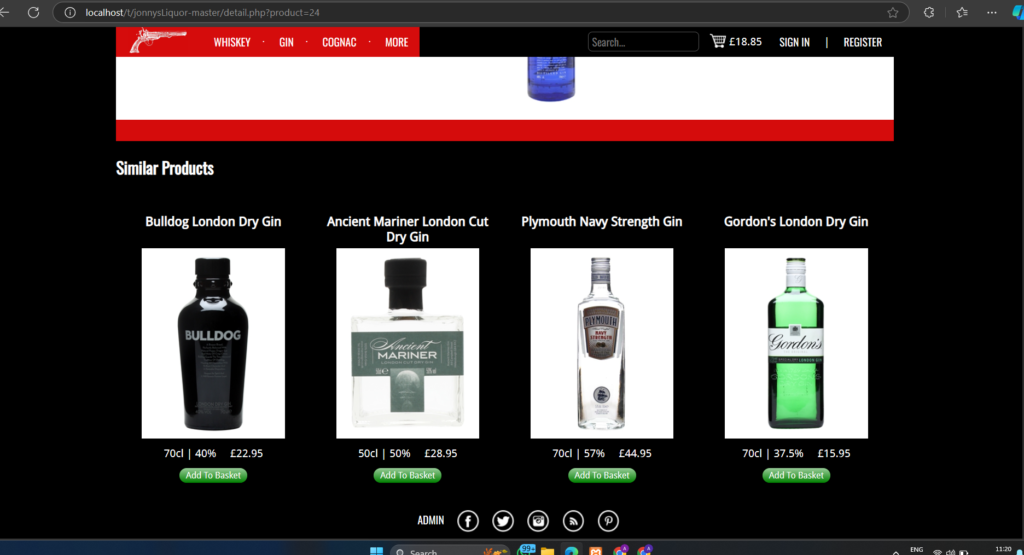Screen dimensions: 1024x555
Task: Click the Gordon's green bottle image
Action: coord(796,343)
